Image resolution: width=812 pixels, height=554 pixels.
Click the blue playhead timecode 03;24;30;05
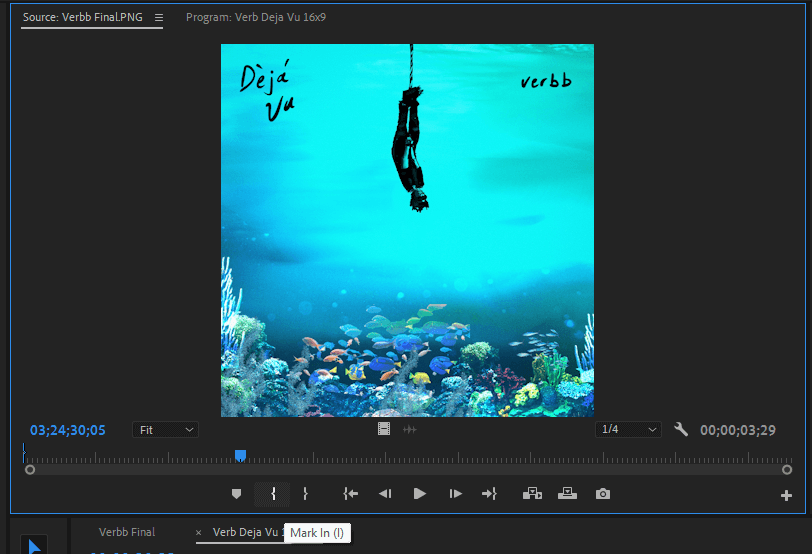[68, 430]
